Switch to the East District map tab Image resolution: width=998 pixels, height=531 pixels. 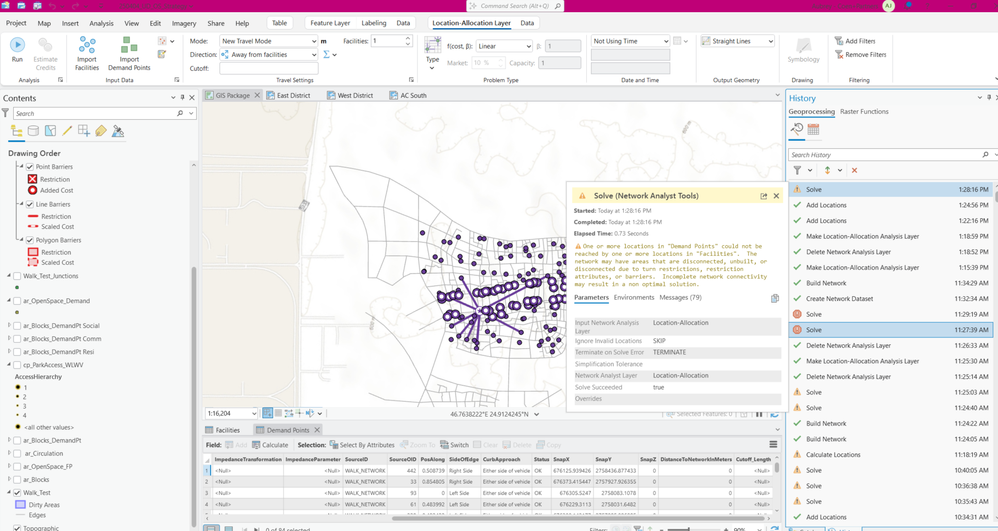[293, 95]
